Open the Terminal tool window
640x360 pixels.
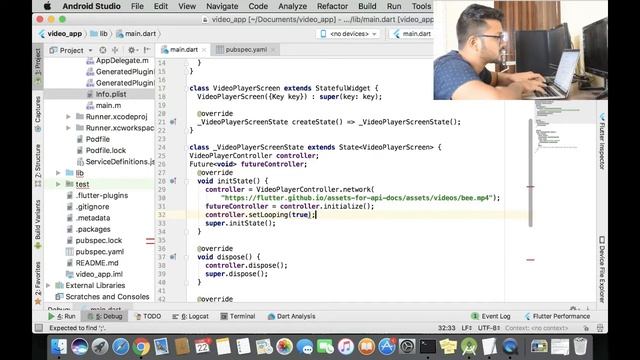[238, 316]
